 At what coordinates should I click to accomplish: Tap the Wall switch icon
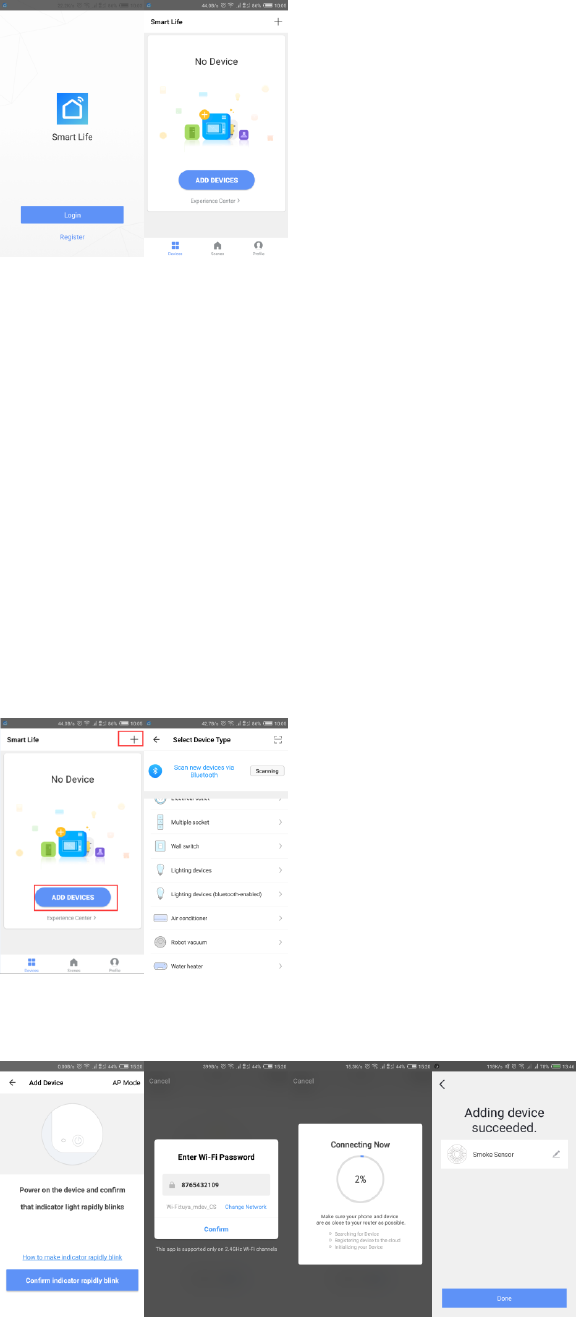click(160, 846)
